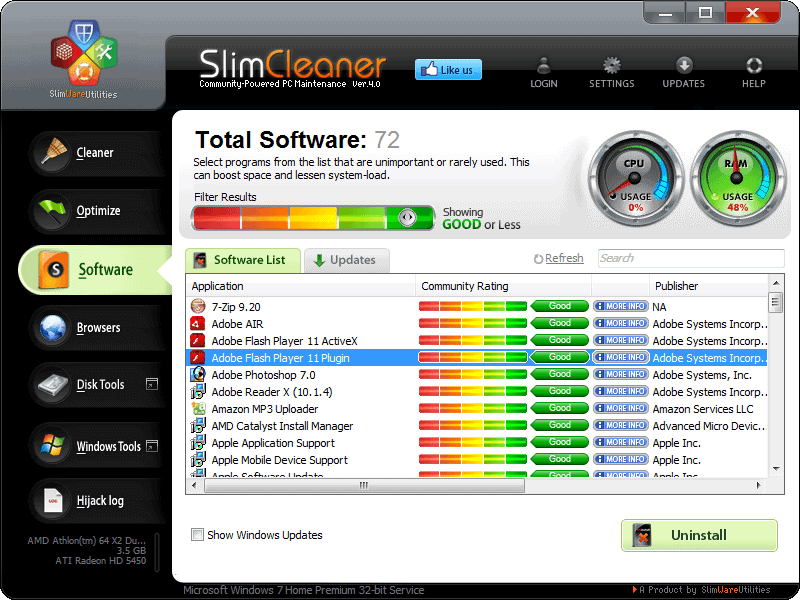Click the Uninstall button
The width and height of the screenshot is (800, 600).
tap(699, 535)
